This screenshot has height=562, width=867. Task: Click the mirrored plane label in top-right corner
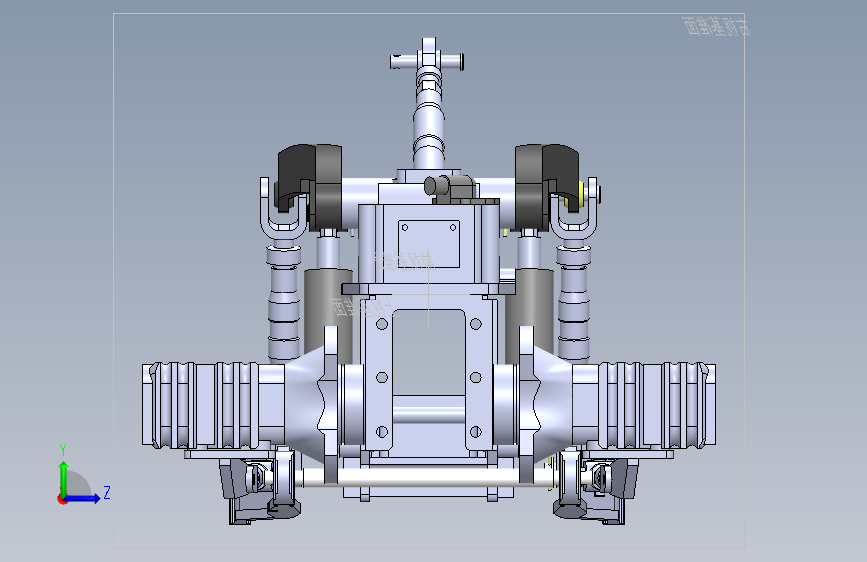click(x=717, y=26)
